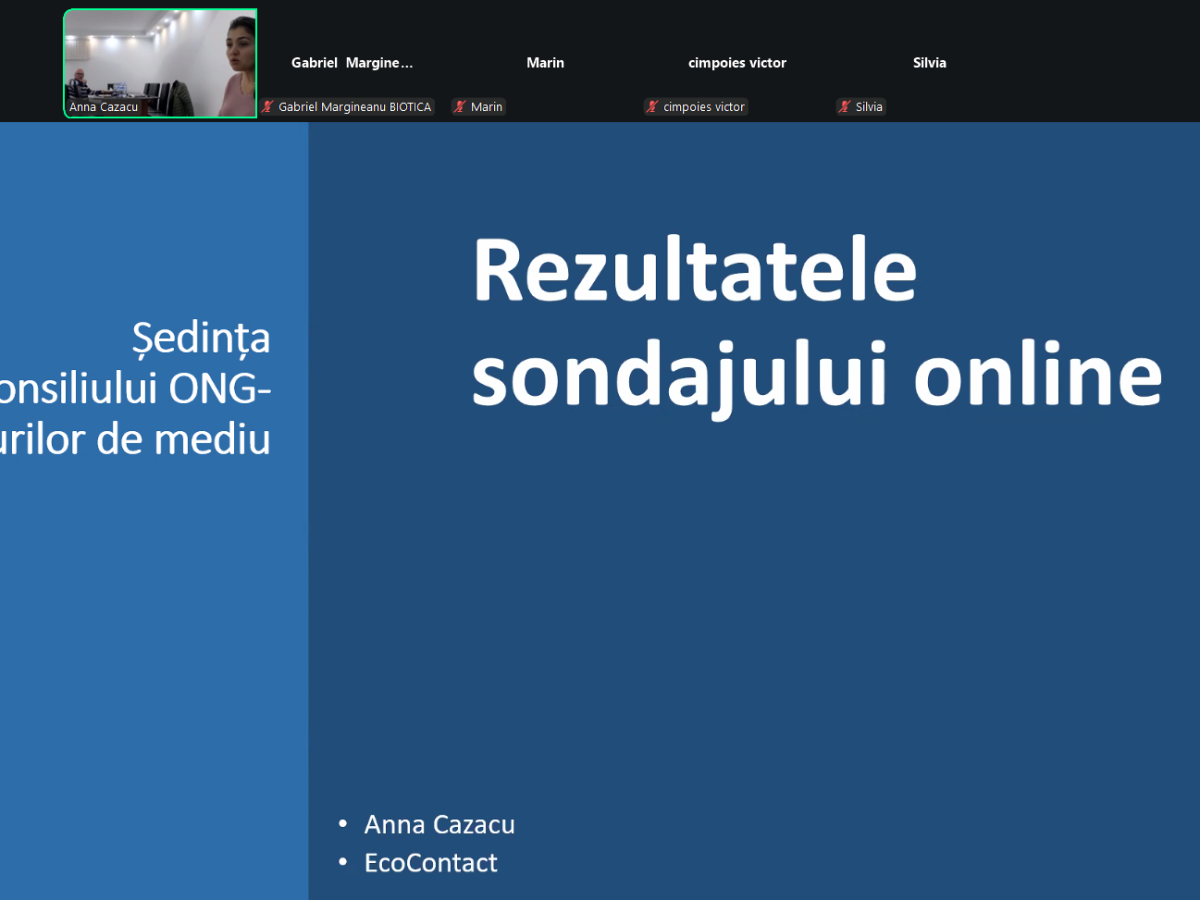Select Marin's participant tile name
The width and height of the screenshot is (1200, 900).
(545, 63)
